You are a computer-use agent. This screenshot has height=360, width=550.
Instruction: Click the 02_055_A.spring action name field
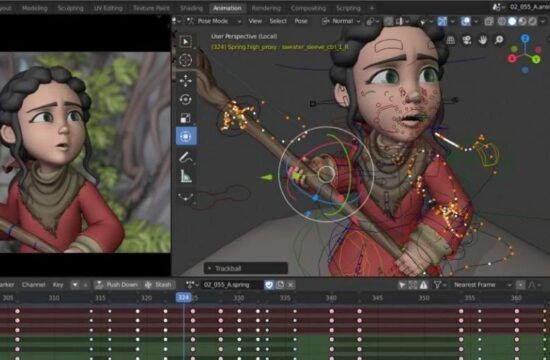[x=232, y=285]
